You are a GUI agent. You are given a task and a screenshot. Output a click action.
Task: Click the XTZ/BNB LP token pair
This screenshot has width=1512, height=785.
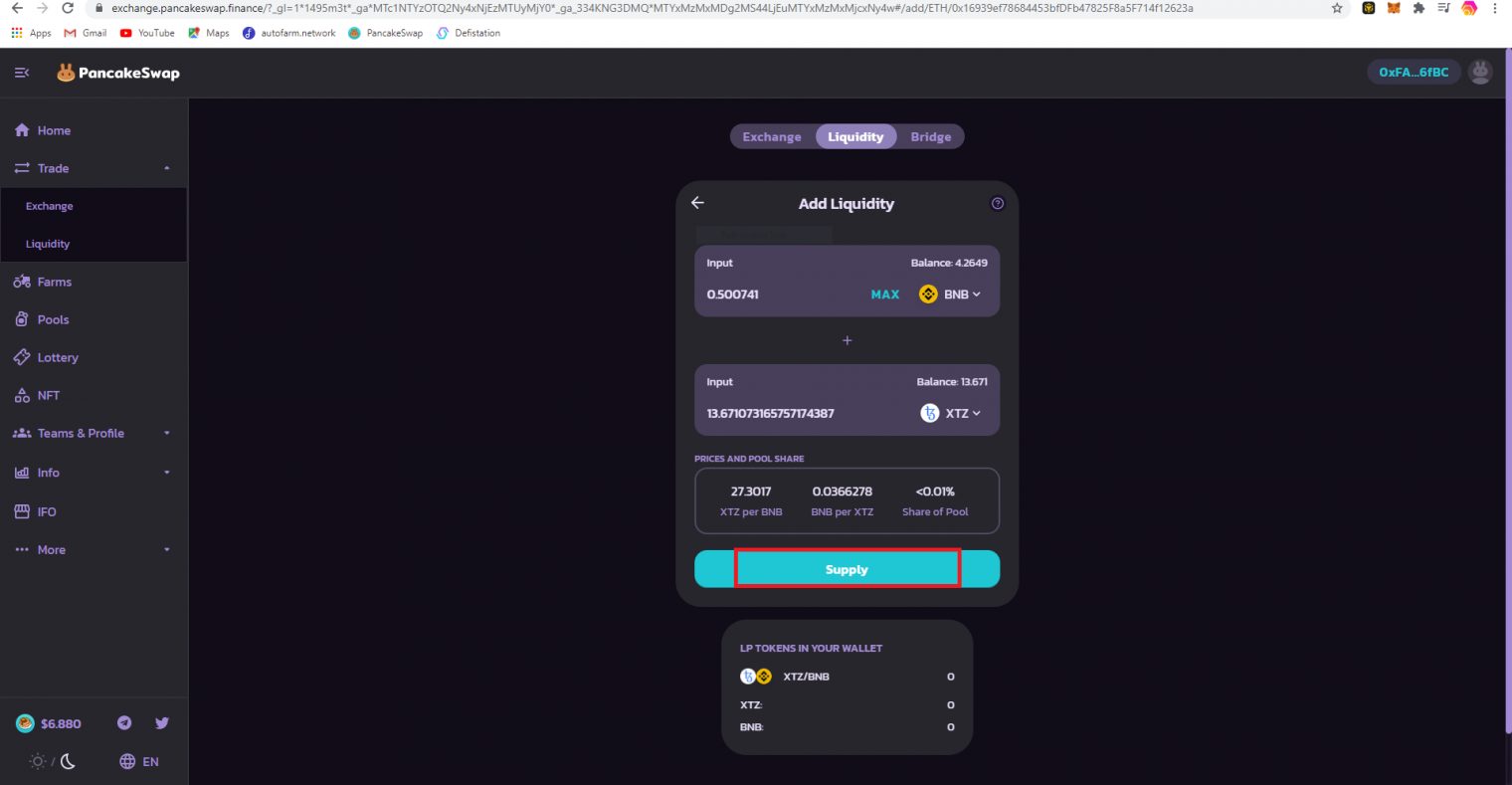[785, 677]
